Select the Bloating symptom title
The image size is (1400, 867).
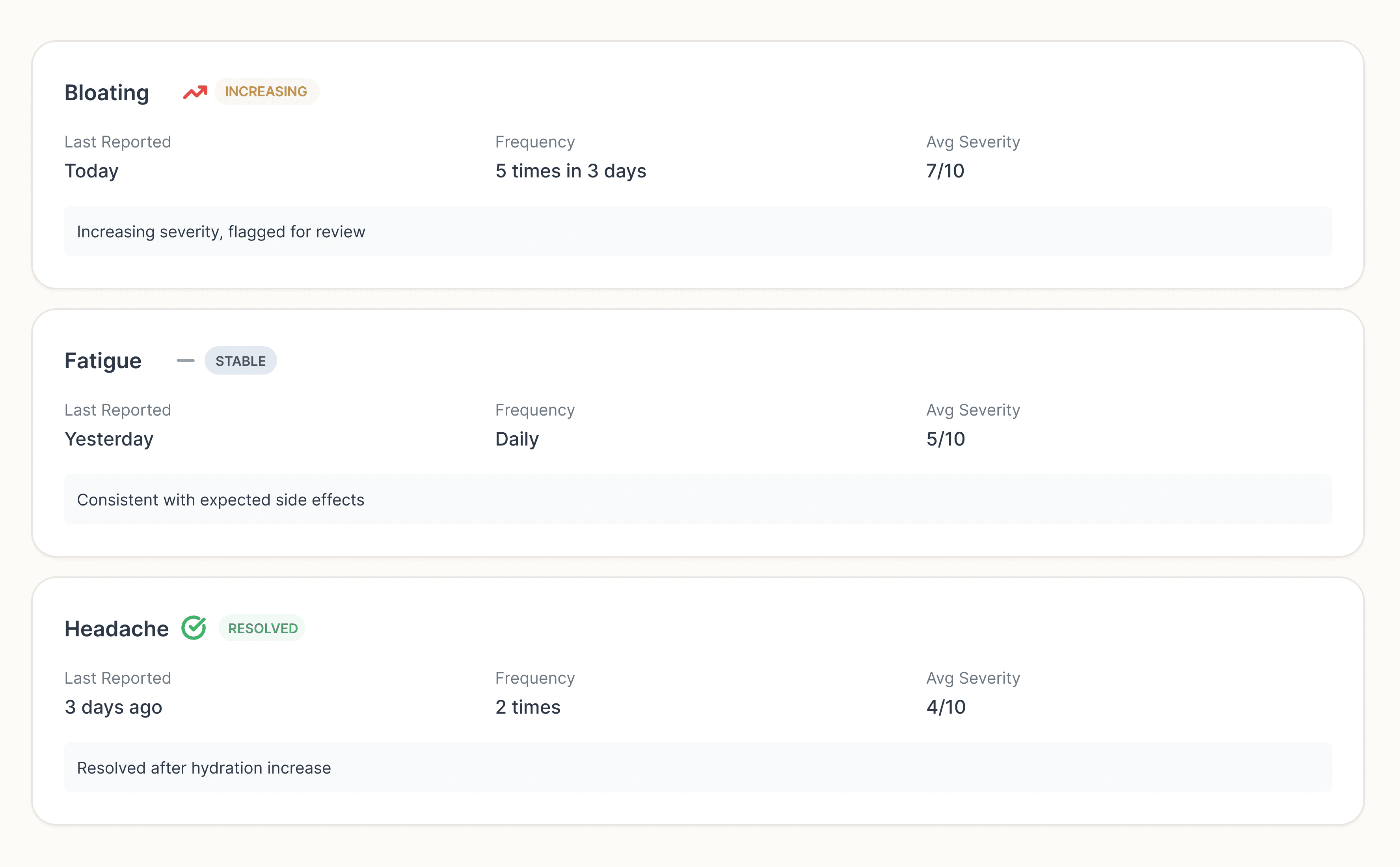(106, 92)
